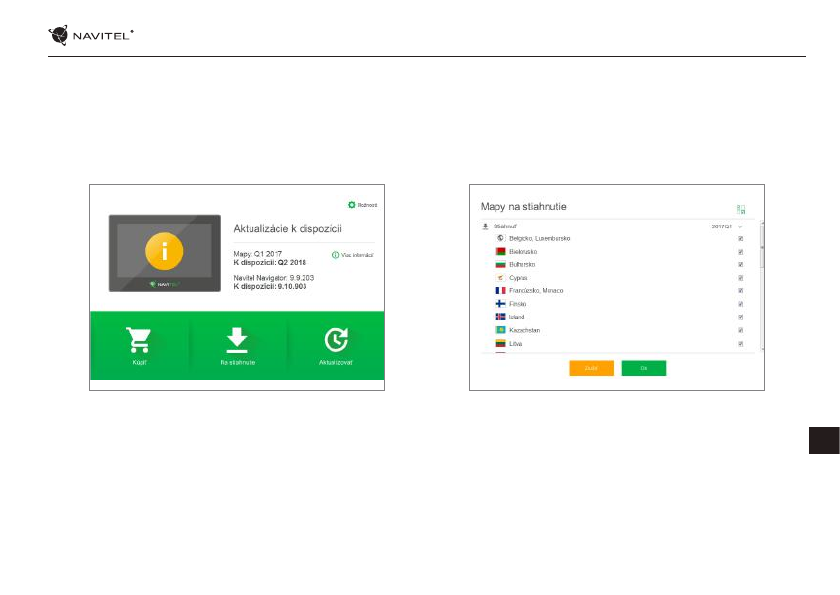The height and width of the screenshot is (595, 840).
Task: Click the Navitel logo in page header
Action: click(x=91, y=35)
